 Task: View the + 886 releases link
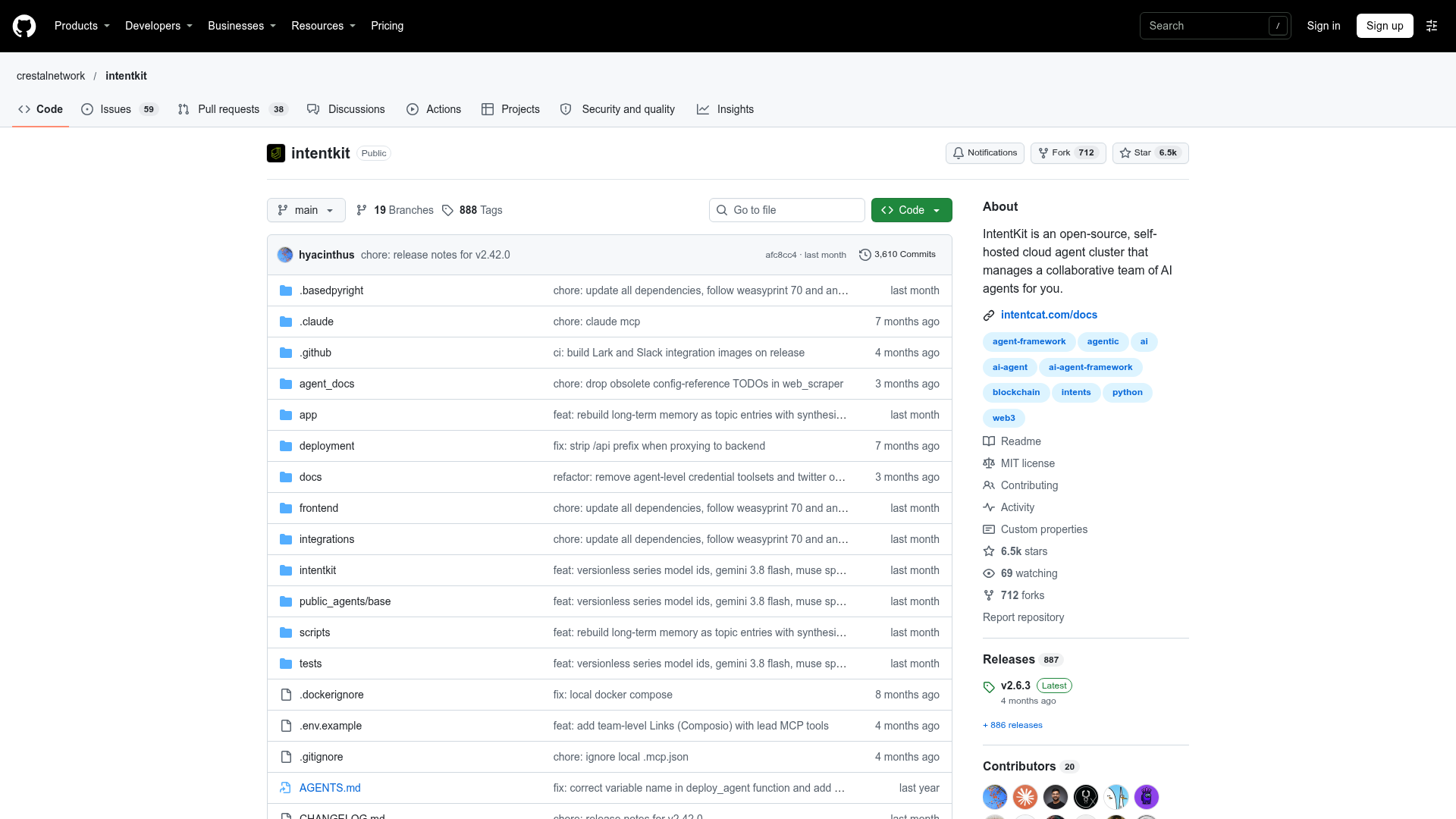pyautogui.click(x=1012, y=725)
